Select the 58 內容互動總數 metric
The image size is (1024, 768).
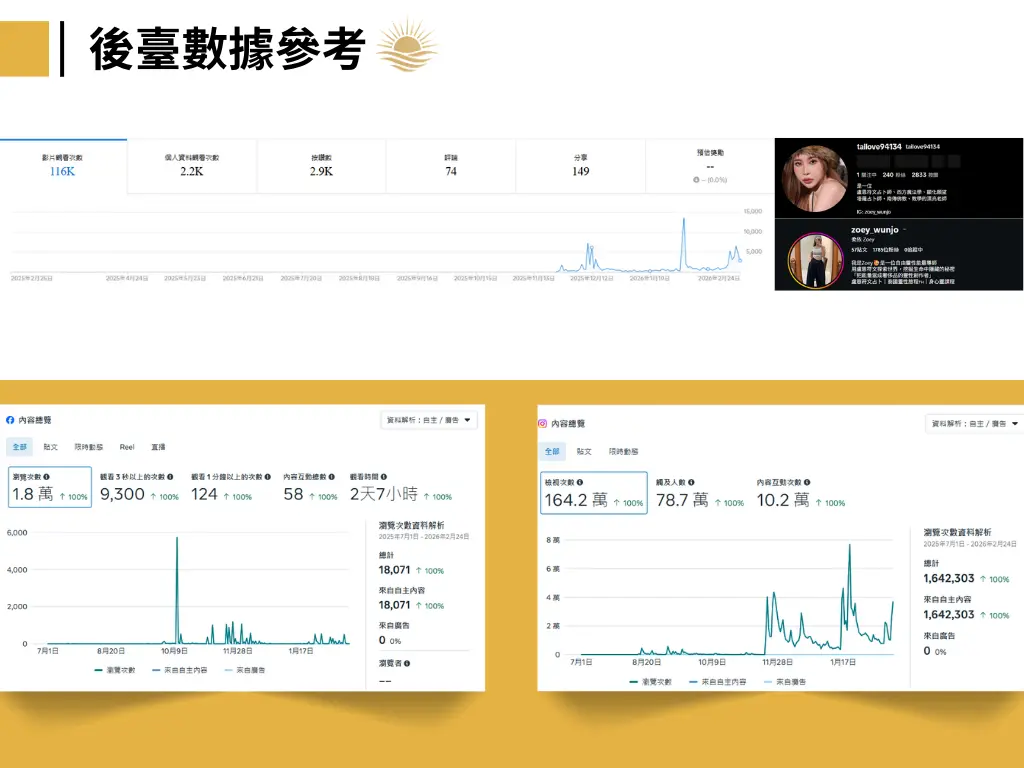coord(310,487)
